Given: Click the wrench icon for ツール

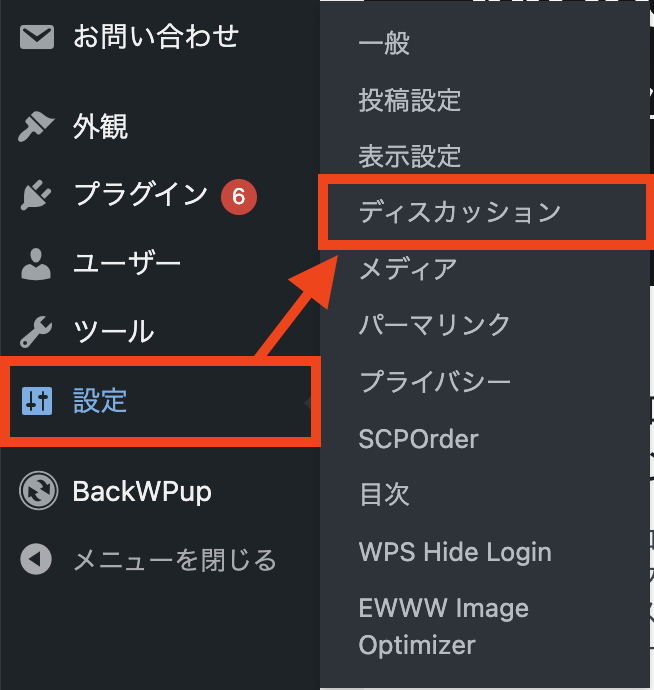Looking at the screenshot, I should tap(36, 332).
